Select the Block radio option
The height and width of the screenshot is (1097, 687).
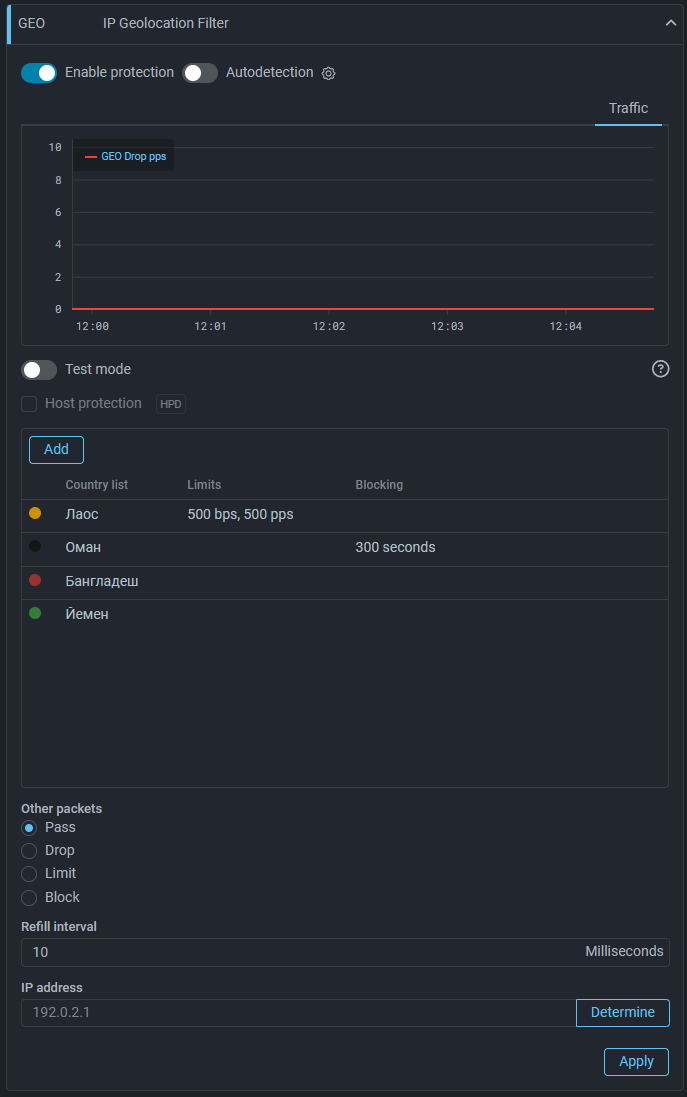29,898
